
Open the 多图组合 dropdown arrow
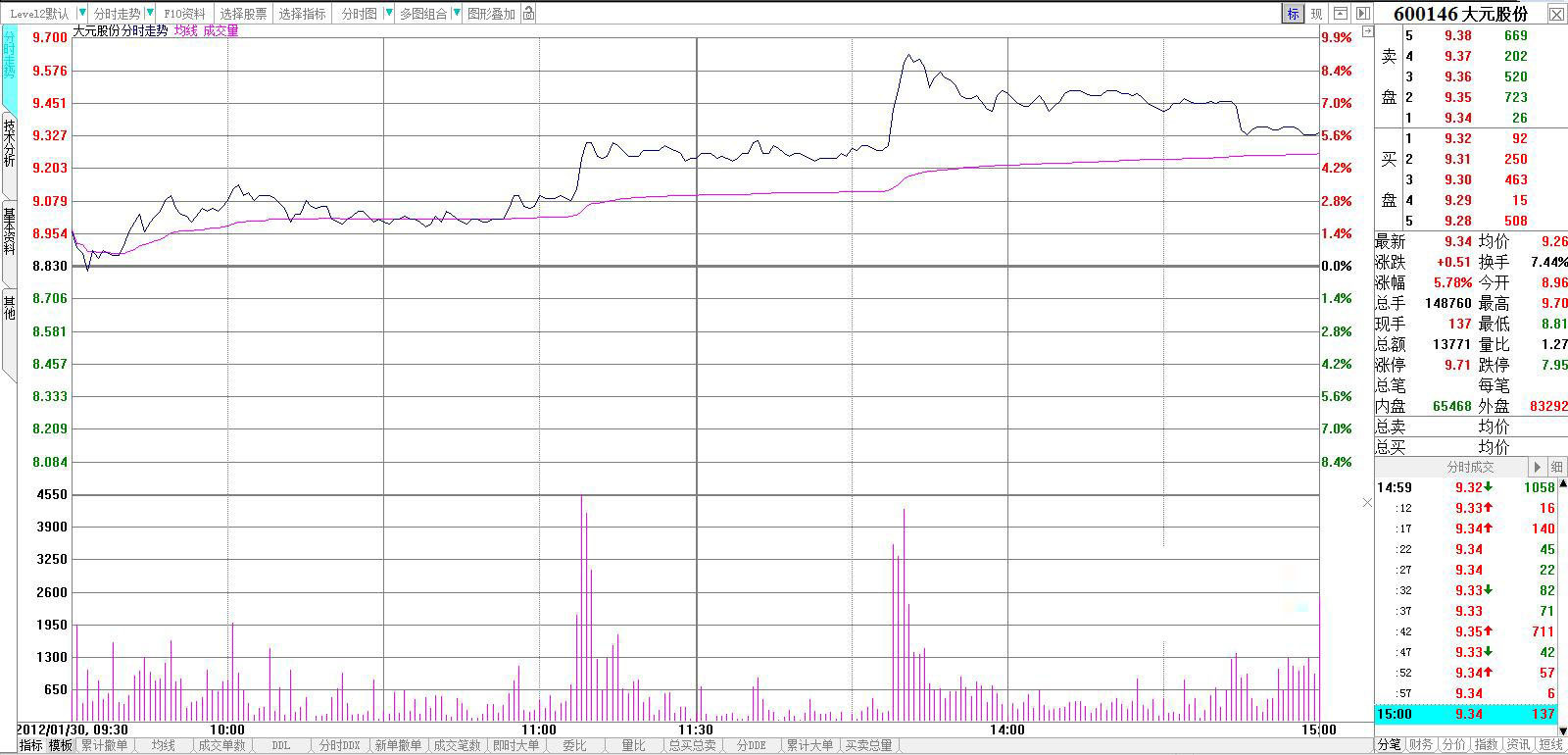(456, 14)
